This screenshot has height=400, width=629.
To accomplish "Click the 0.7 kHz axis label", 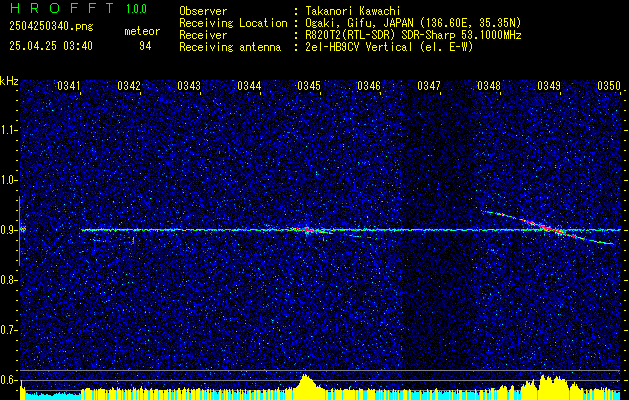I will [x=8, y=330].
